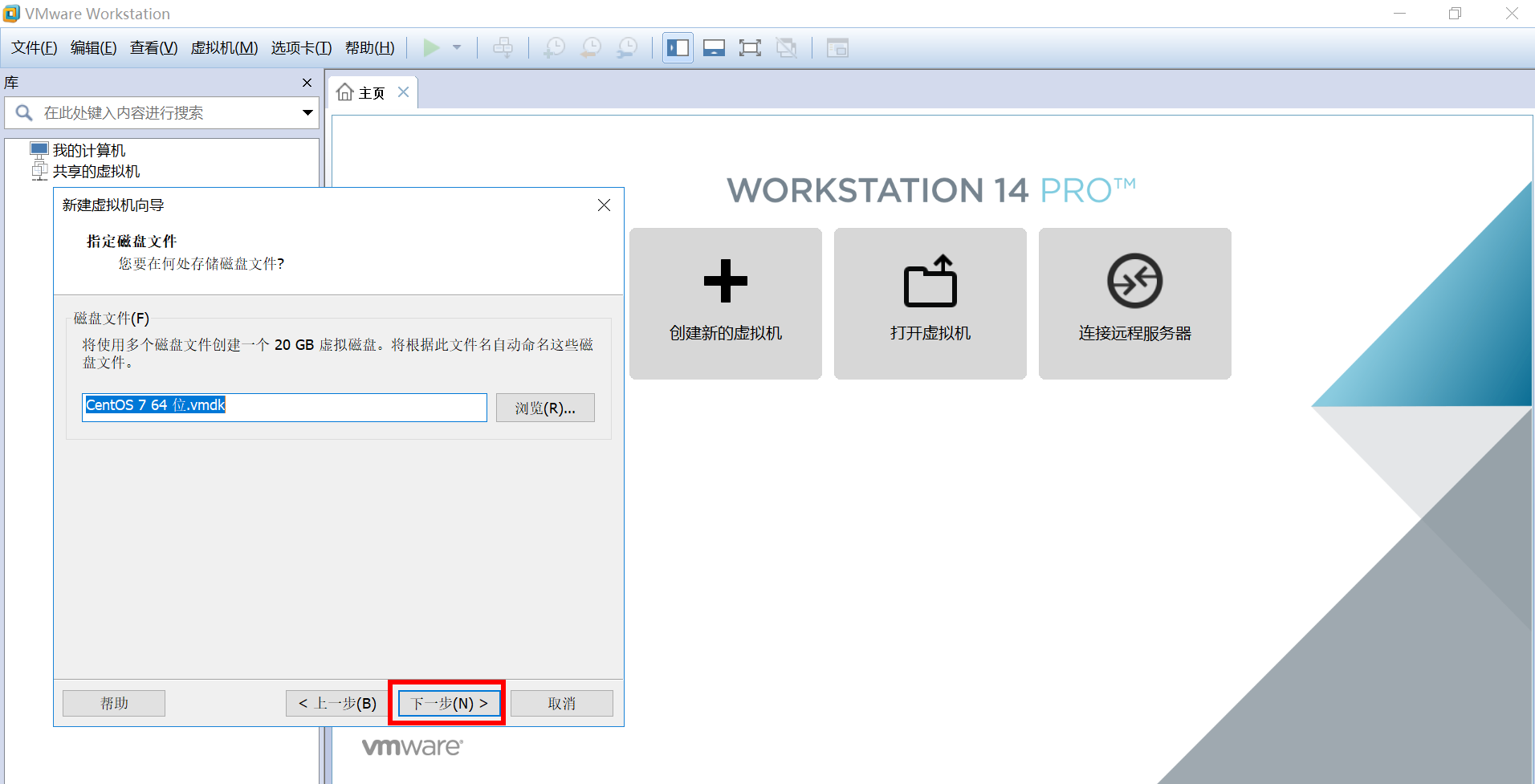Click the VMware Workstation title bar icon
Image resolution: width=1535 pixels, height=784 pixels.
pyautogui.click(x=11, y=14)
